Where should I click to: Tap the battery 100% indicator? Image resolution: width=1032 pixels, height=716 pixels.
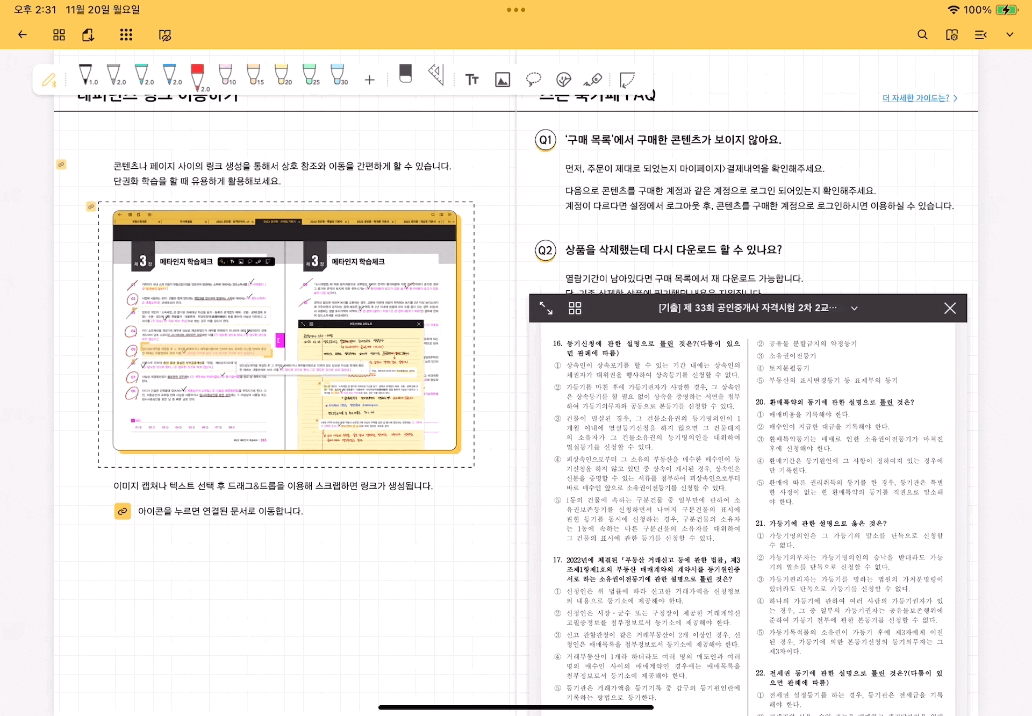(x=991, y=10)
